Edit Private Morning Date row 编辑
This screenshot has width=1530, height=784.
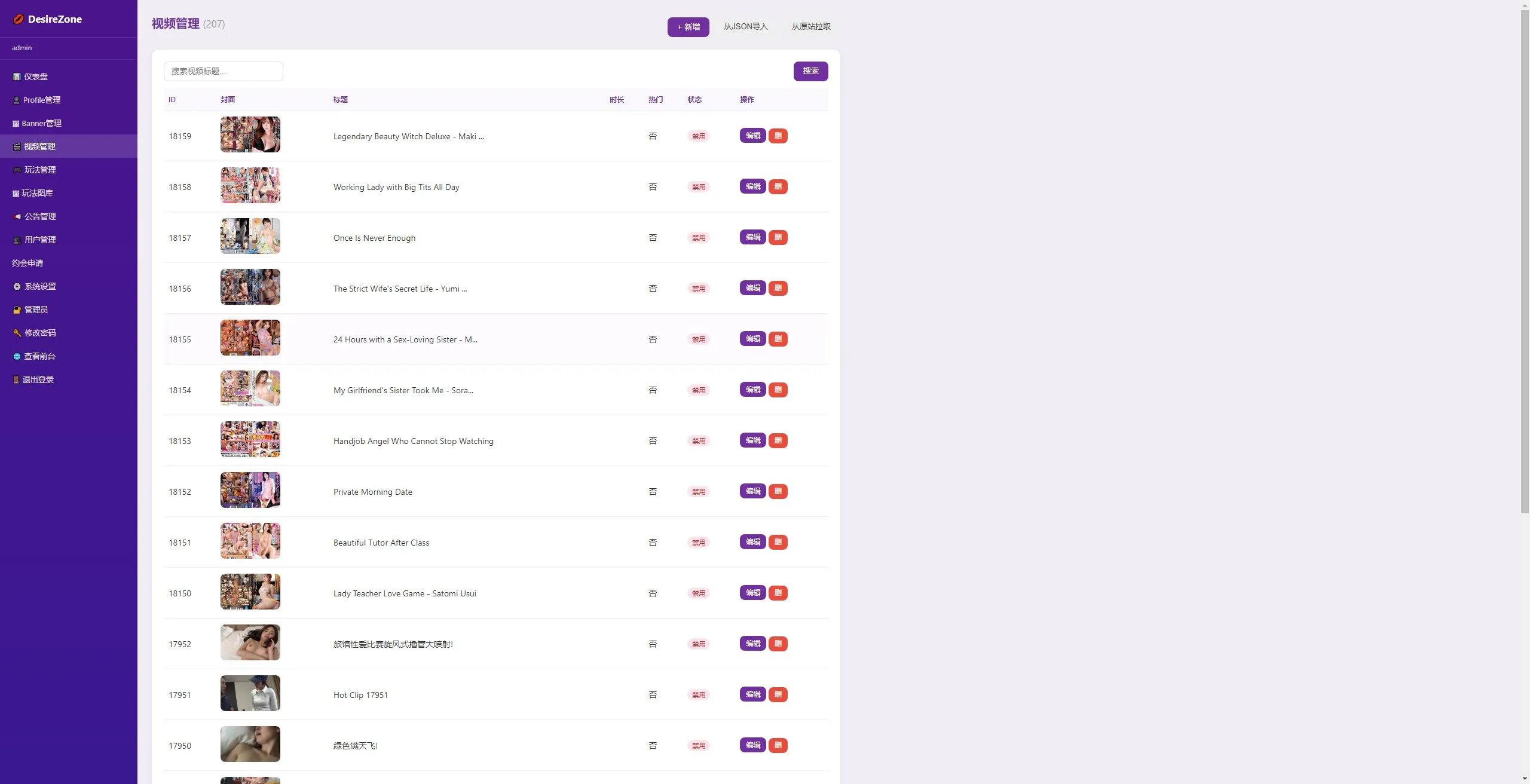click(752, 491)
